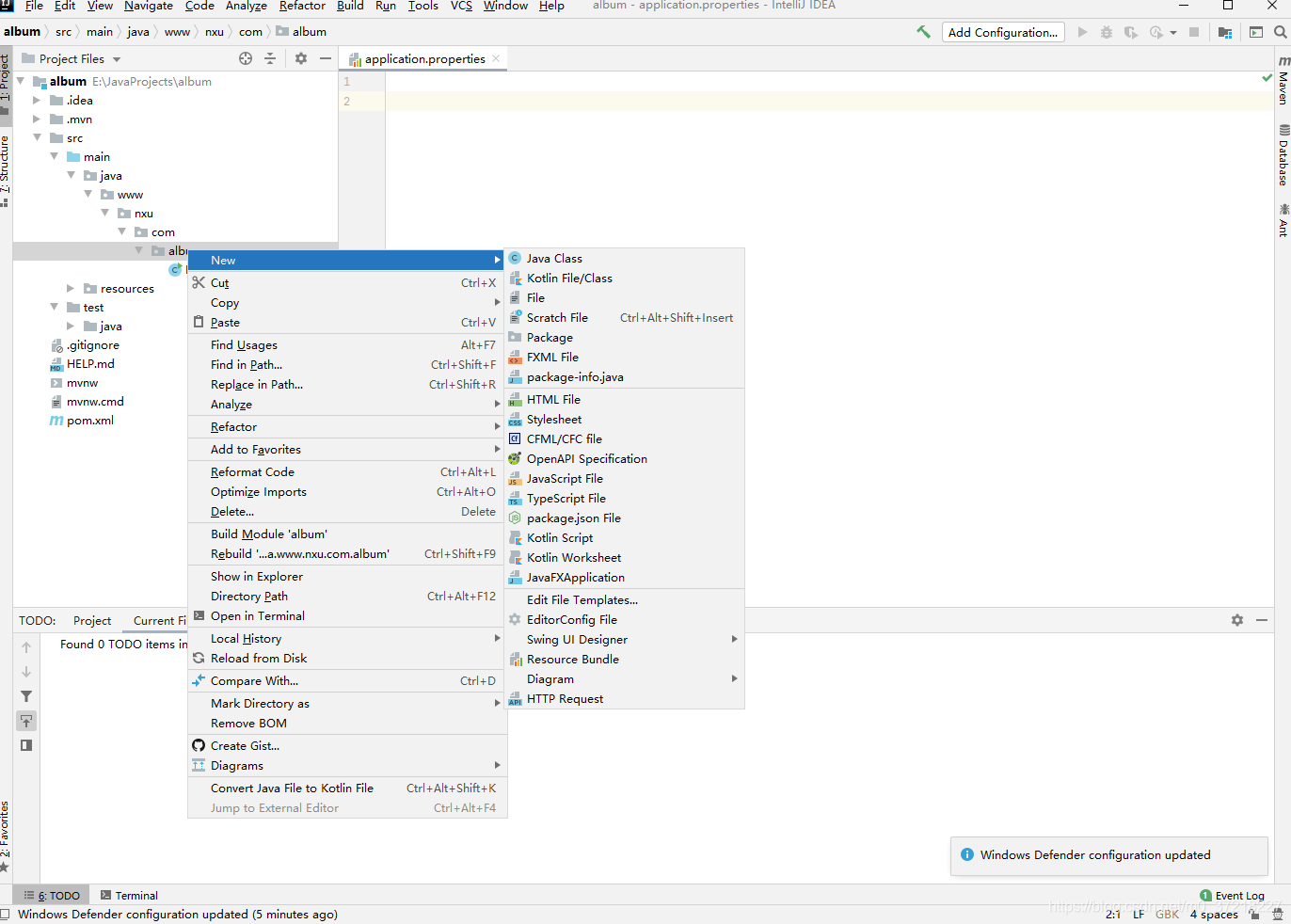Open the Refactor menu in menu bar
Viewport: 1291px width, 924px height.
coord(302,6)
